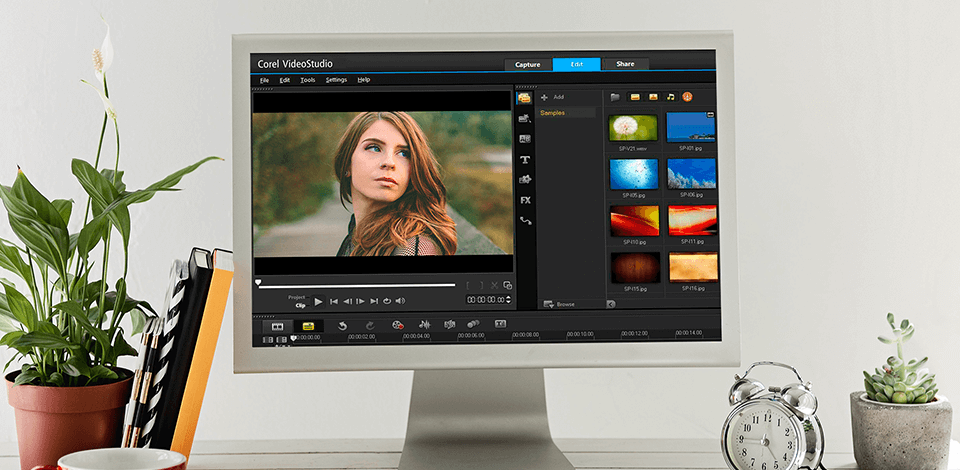Screen dimensions: 960x470
Task: Click the Add folder button
Action: [x=552, y=97]
